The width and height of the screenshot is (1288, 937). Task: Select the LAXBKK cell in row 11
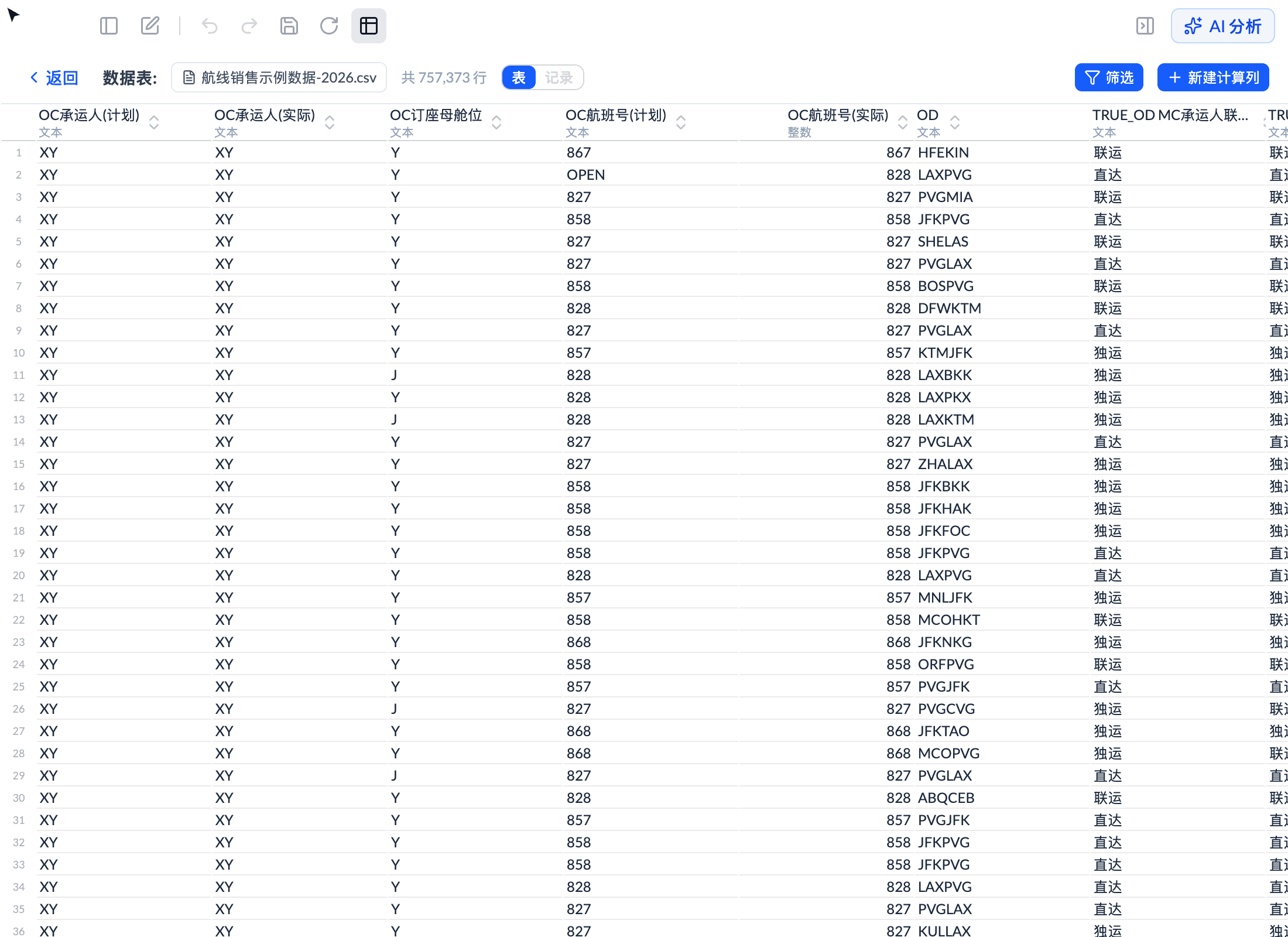[x=1001, y=375]
